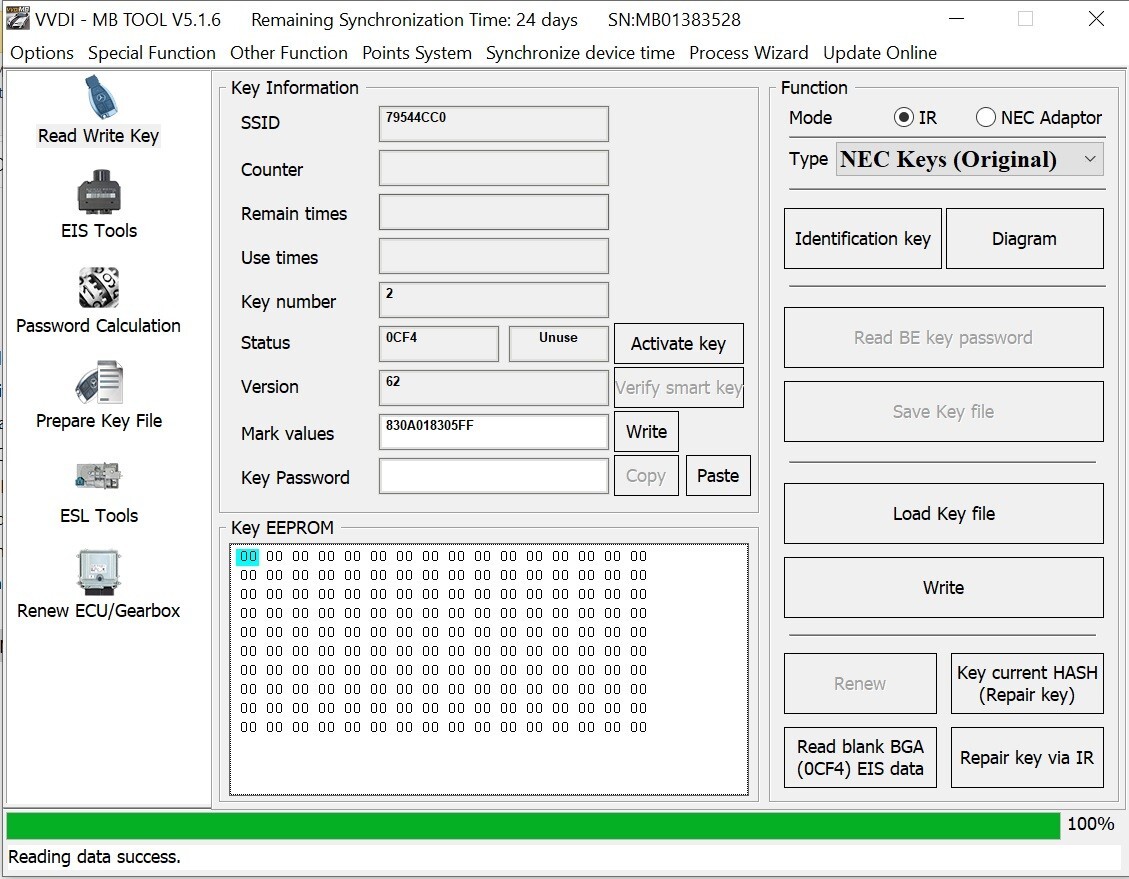Image resolution: width=1129 pixels, height=879 pixels.
Task: Switch mode to NEC Adaptor
Action: (x=986, y=117)
